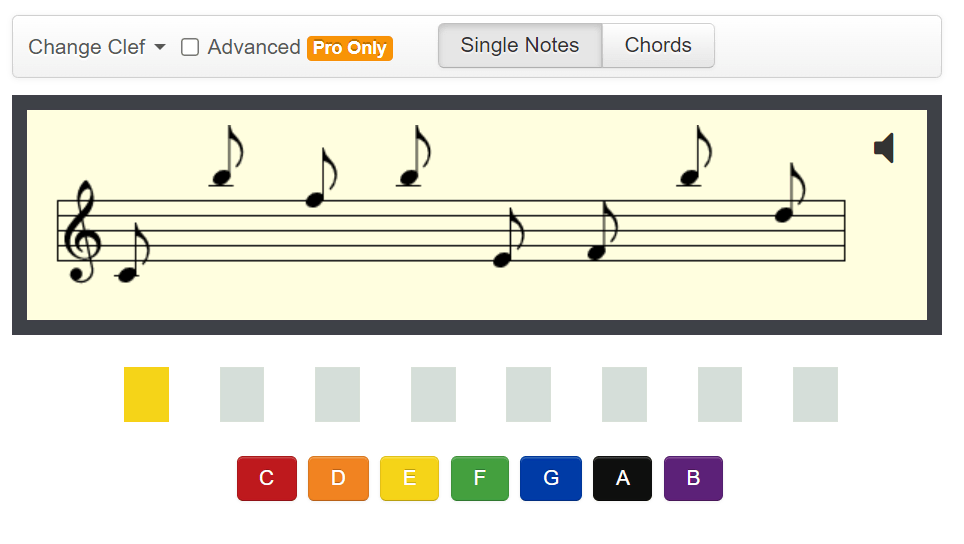Switch to Chords mode
Image resolution: width=964 pixels, height=544 pixels.
tap(658, 46)
